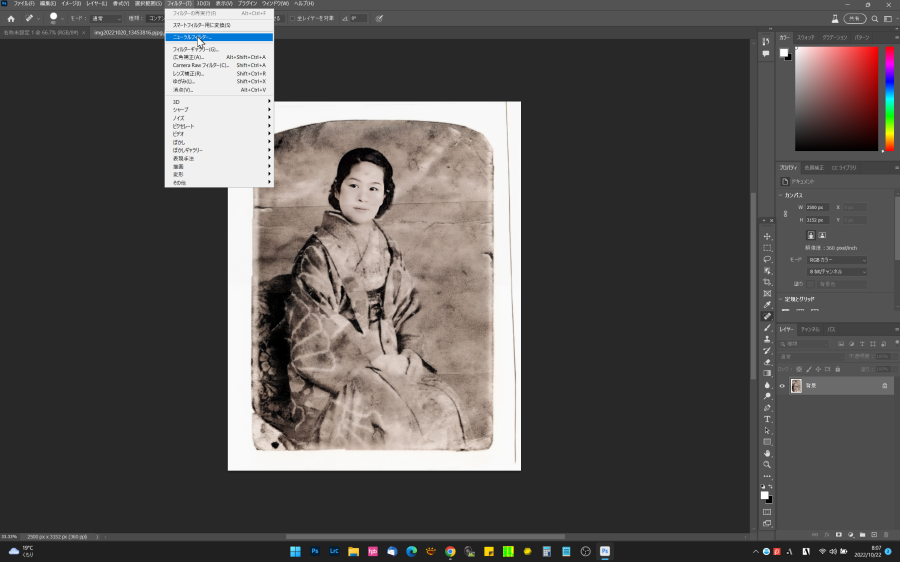The width and height of the screenshot is (900, 562).
Task: Toggle visibility eye of 背景 layer
Action: [782, 386]
